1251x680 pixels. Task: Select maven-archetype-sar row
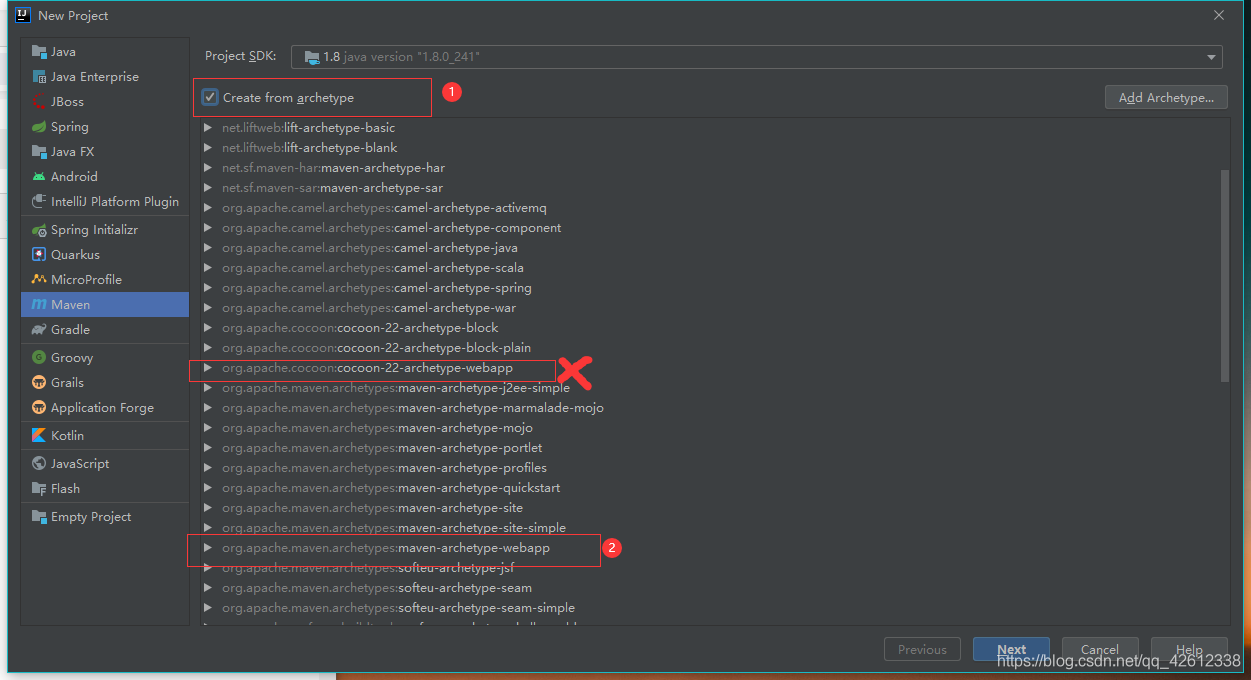pos(709,188)
